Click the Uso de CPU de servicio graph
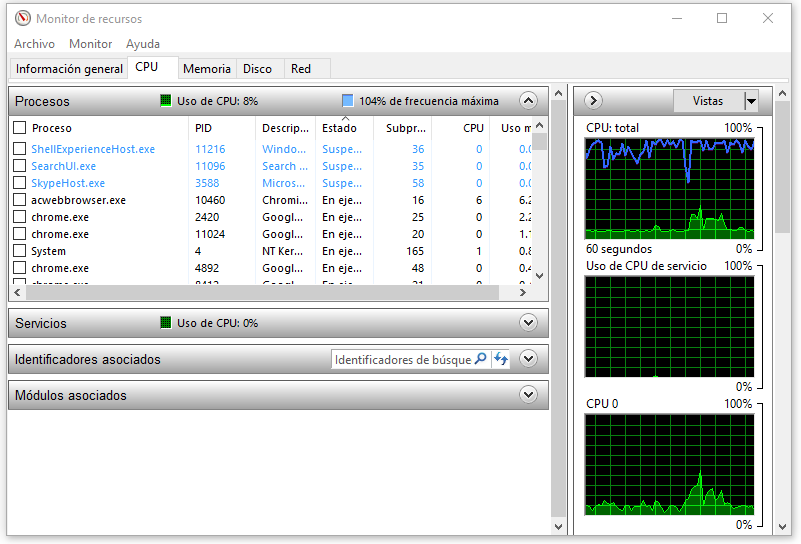Viewport: 801px width, 544px height. pyautogui.click(x=669, y=326)
